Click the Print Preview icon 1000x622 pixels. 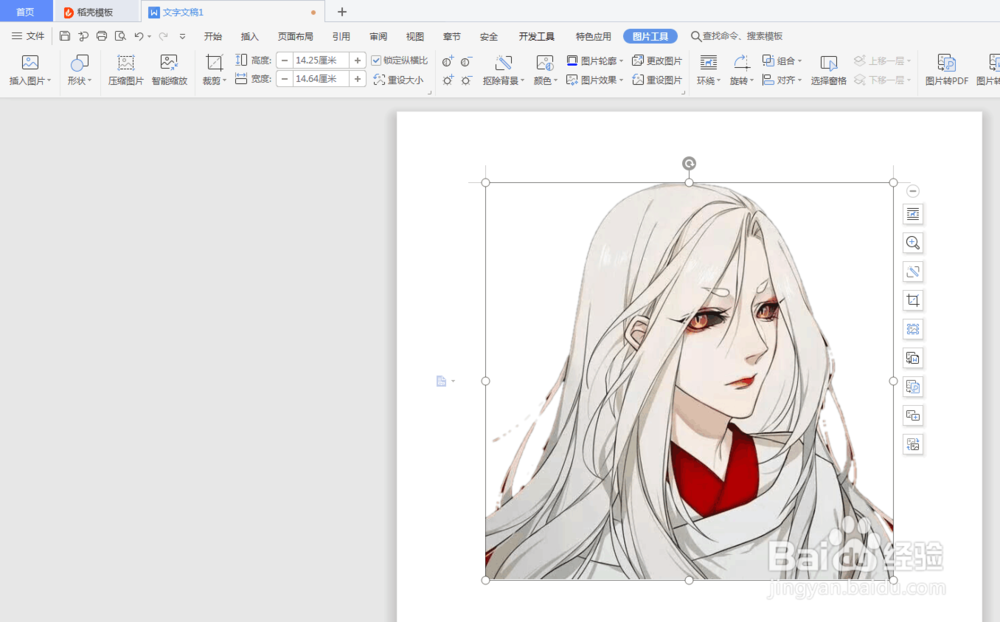tap(120, 36)
